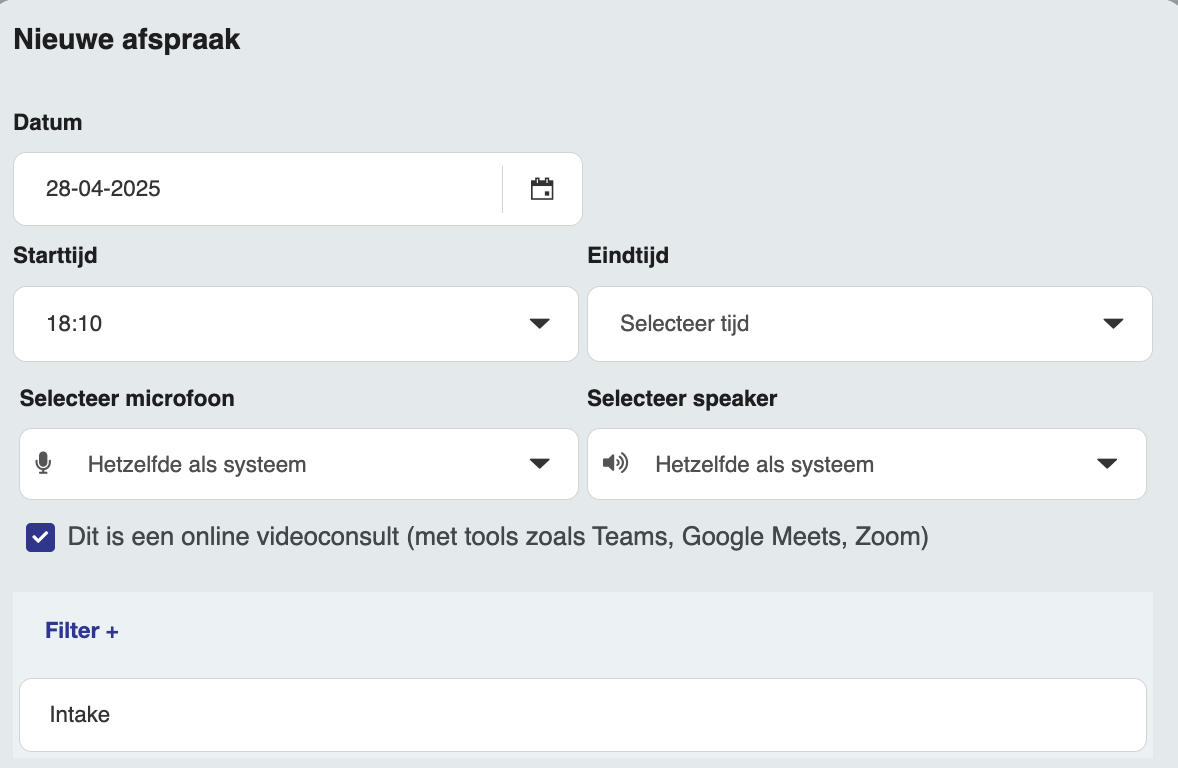Click the 'Selecteer microfoon' label

click(127, 398)
